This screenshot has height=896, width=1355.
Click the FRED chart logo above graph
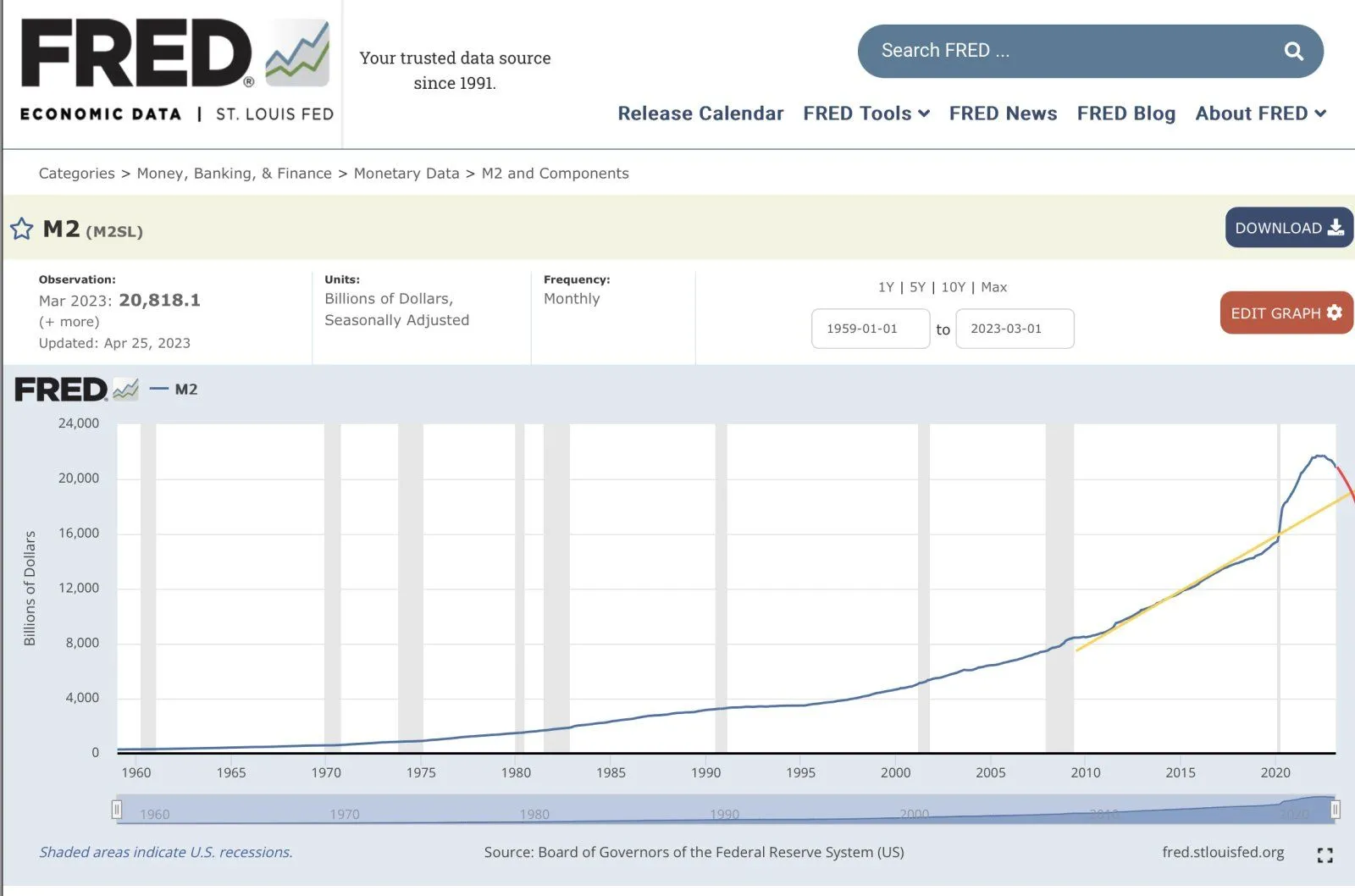pos(76,390)
